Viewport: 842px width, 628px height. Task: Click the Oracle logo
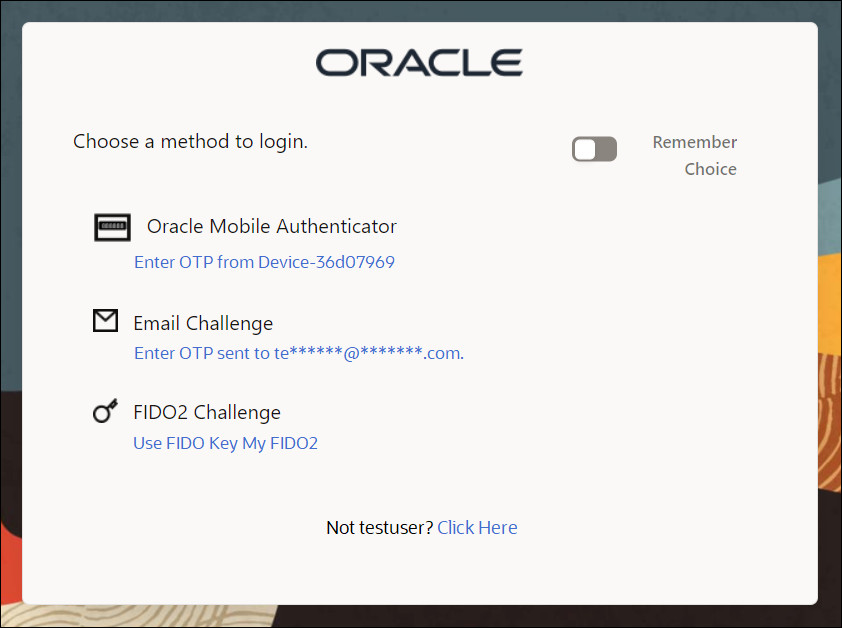point(419,62)
